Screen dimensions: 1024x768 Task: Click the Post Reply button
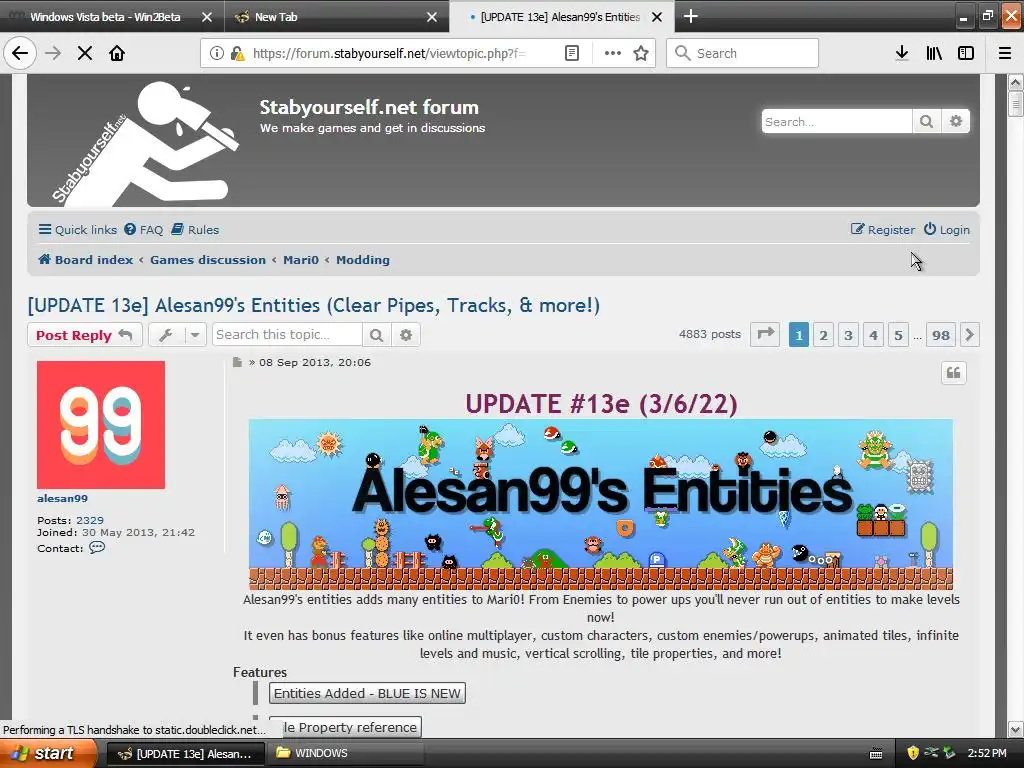coord(85,335)
